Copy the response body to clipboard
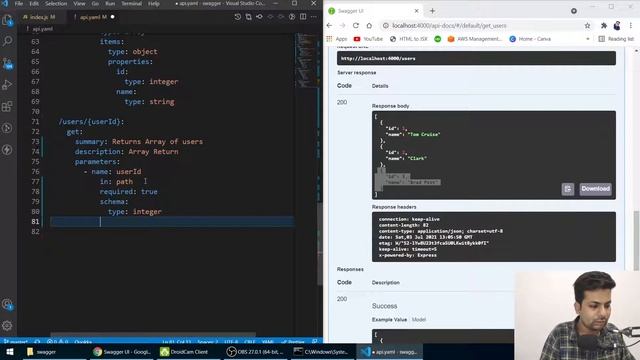The height and width of the screenshot is (360, 640). [x=568, y=189]
